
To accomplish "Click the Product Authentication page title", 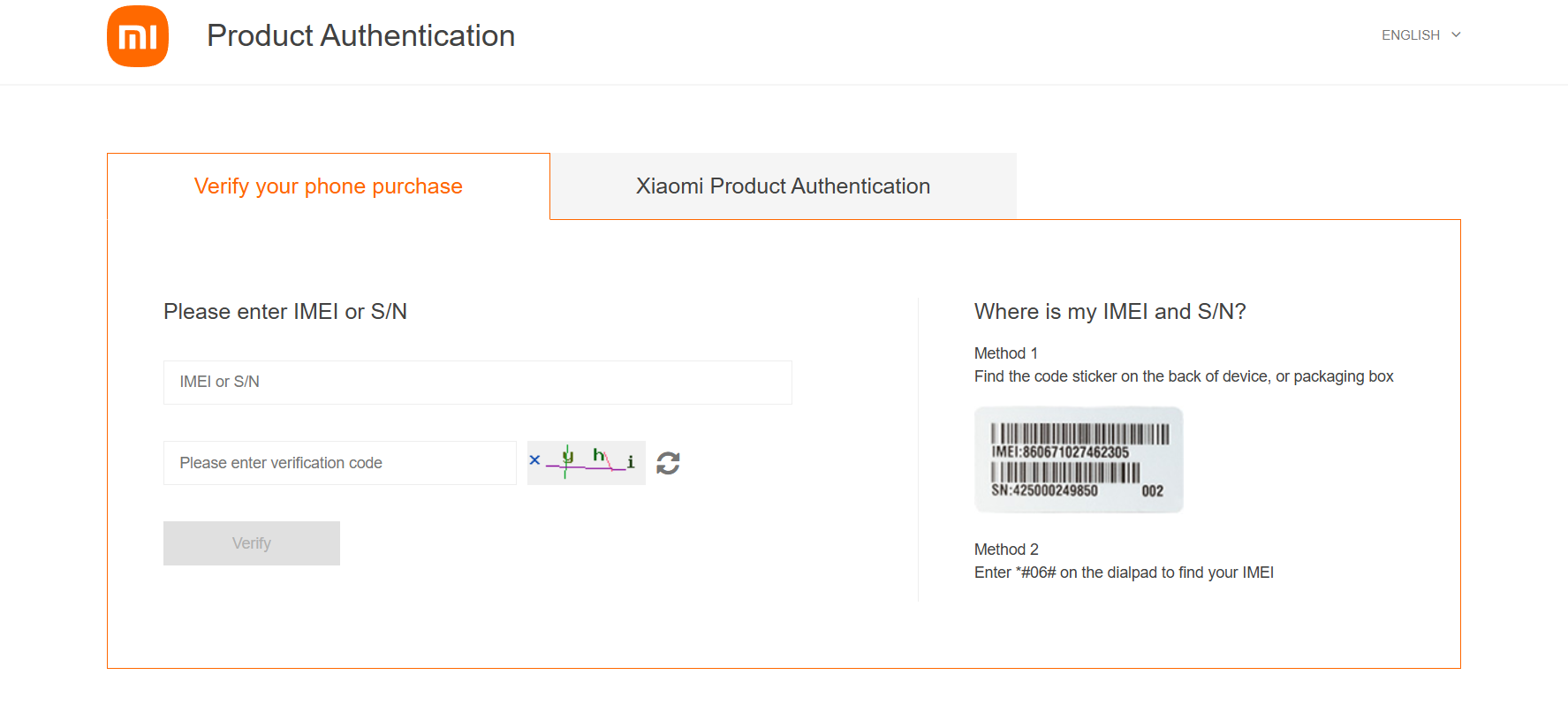I will [360, 36].
